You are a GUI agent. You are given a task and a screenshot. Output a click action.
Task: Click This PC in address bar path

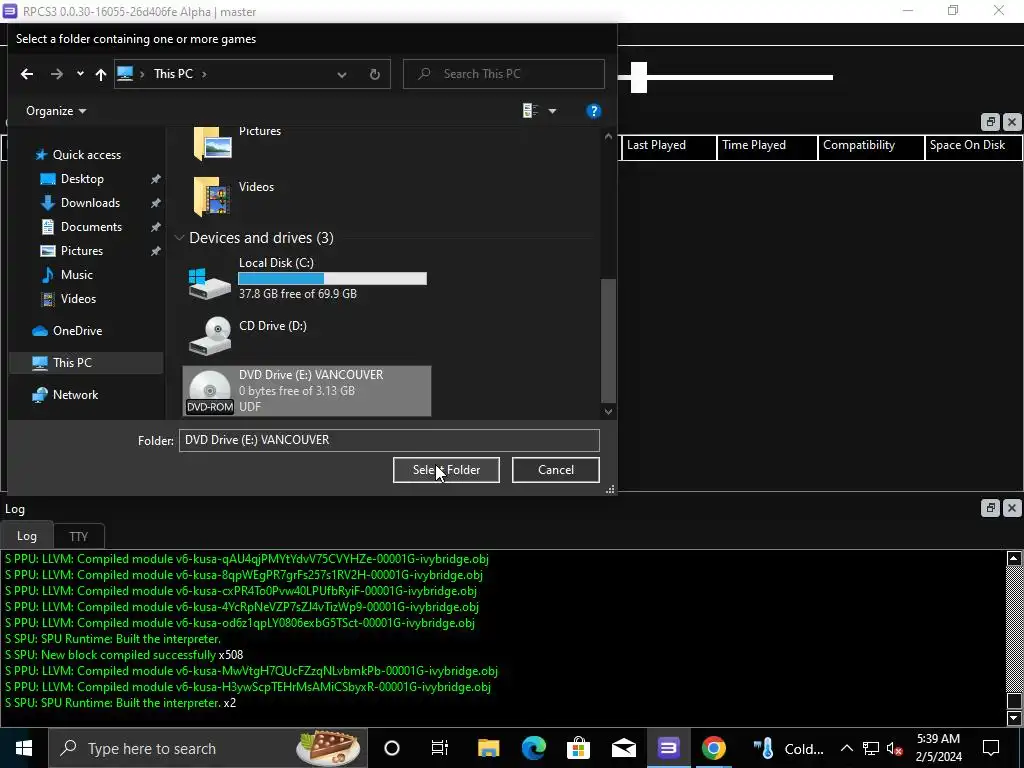(x=173, y=74)
